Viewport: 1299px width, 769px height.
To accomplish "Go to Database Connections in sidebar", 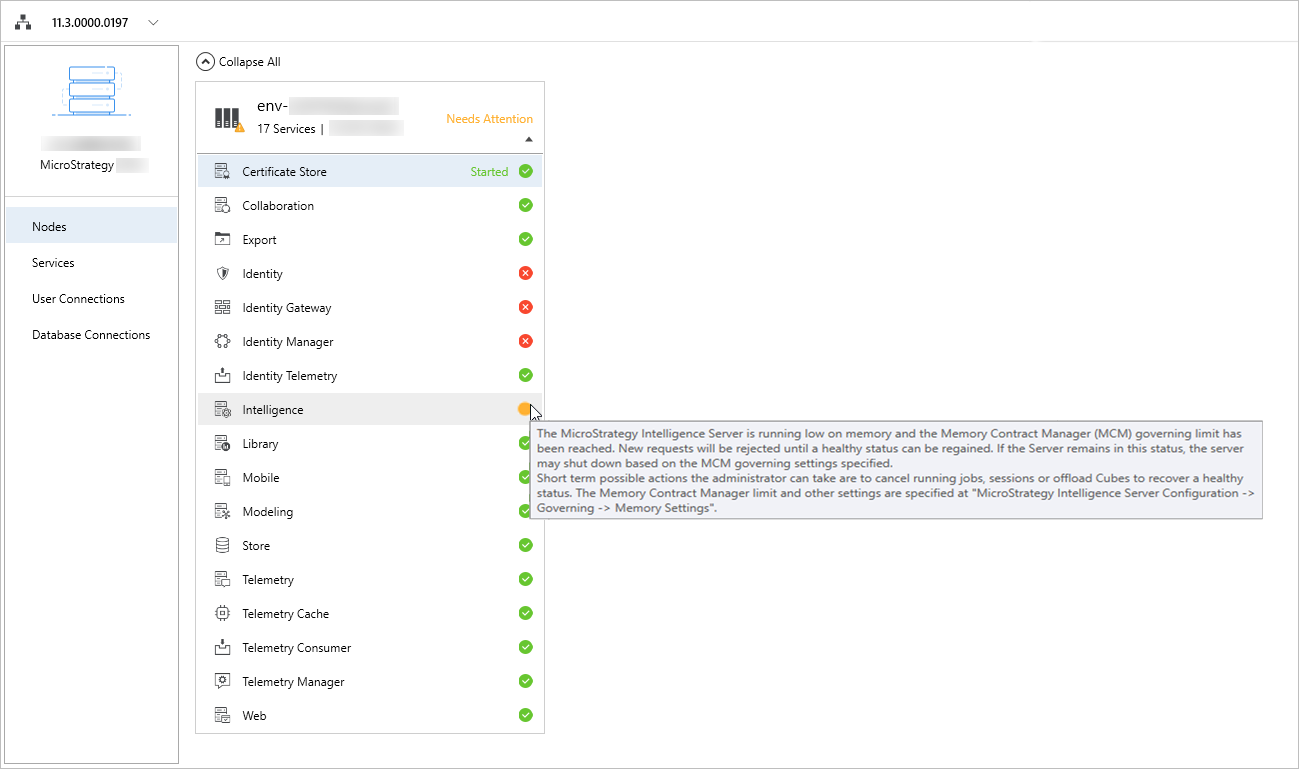I will 91,335.
